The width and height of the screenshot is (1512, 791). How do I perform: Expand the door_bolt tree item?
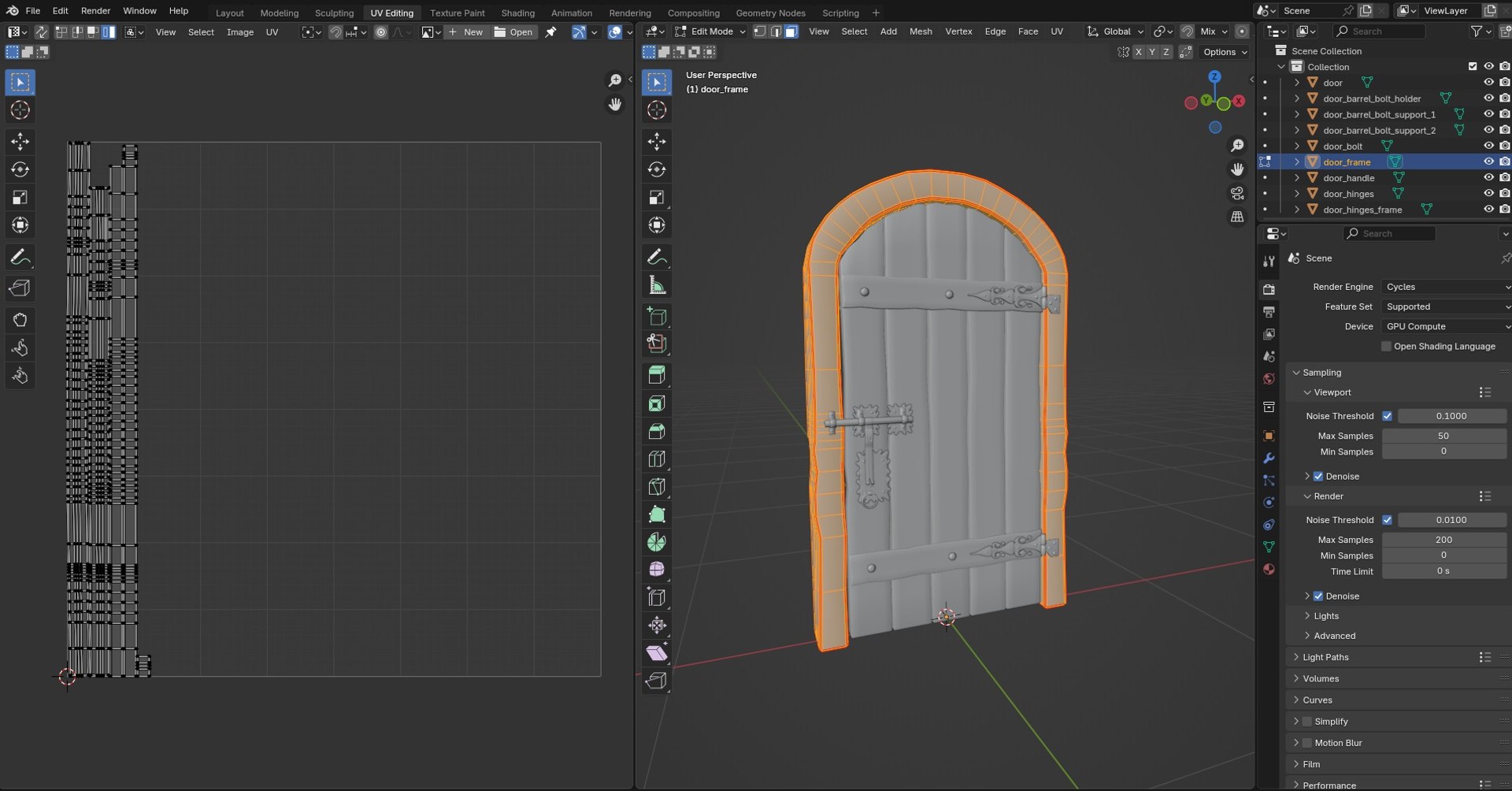pyautogui.click(x=1296, y=146)
